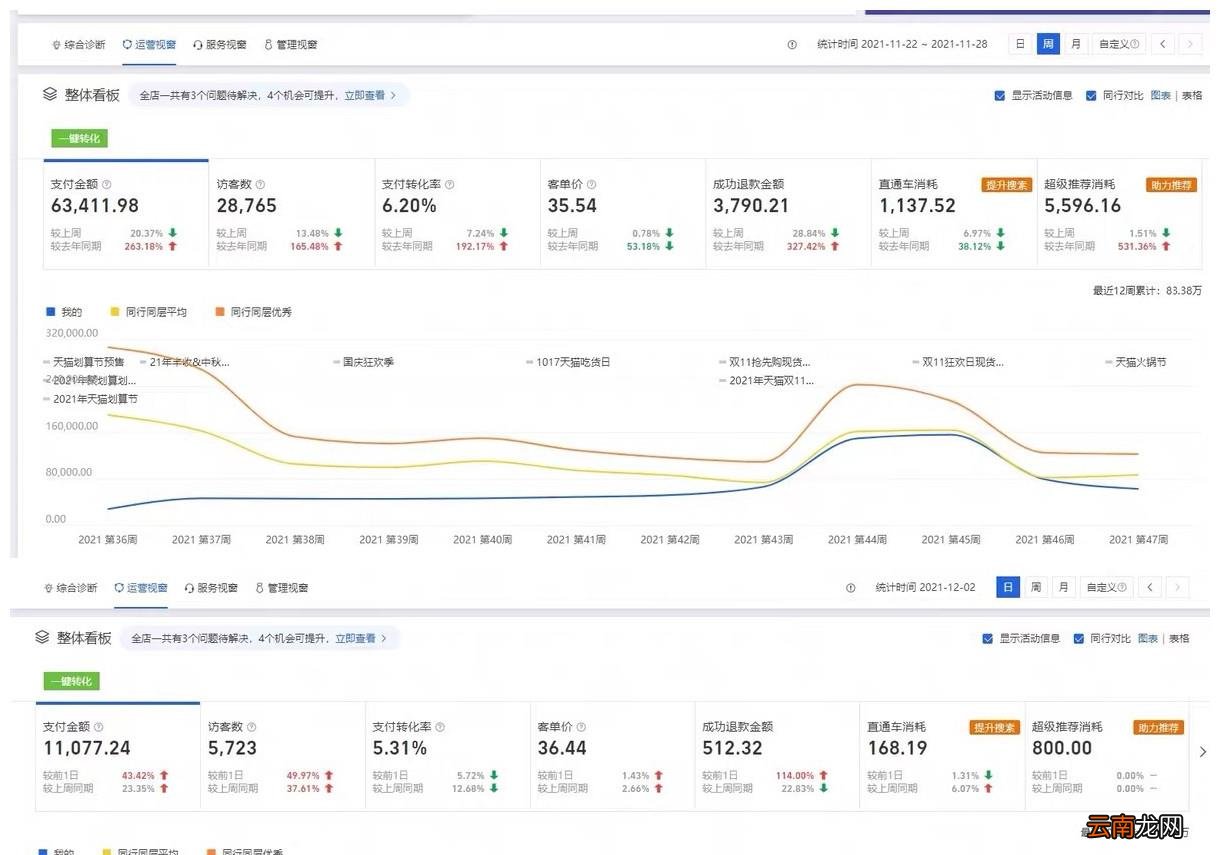Open 自定义 date range dropdown in top panel
Viewport: 1220px width, 855px height.
[1119, 44]
